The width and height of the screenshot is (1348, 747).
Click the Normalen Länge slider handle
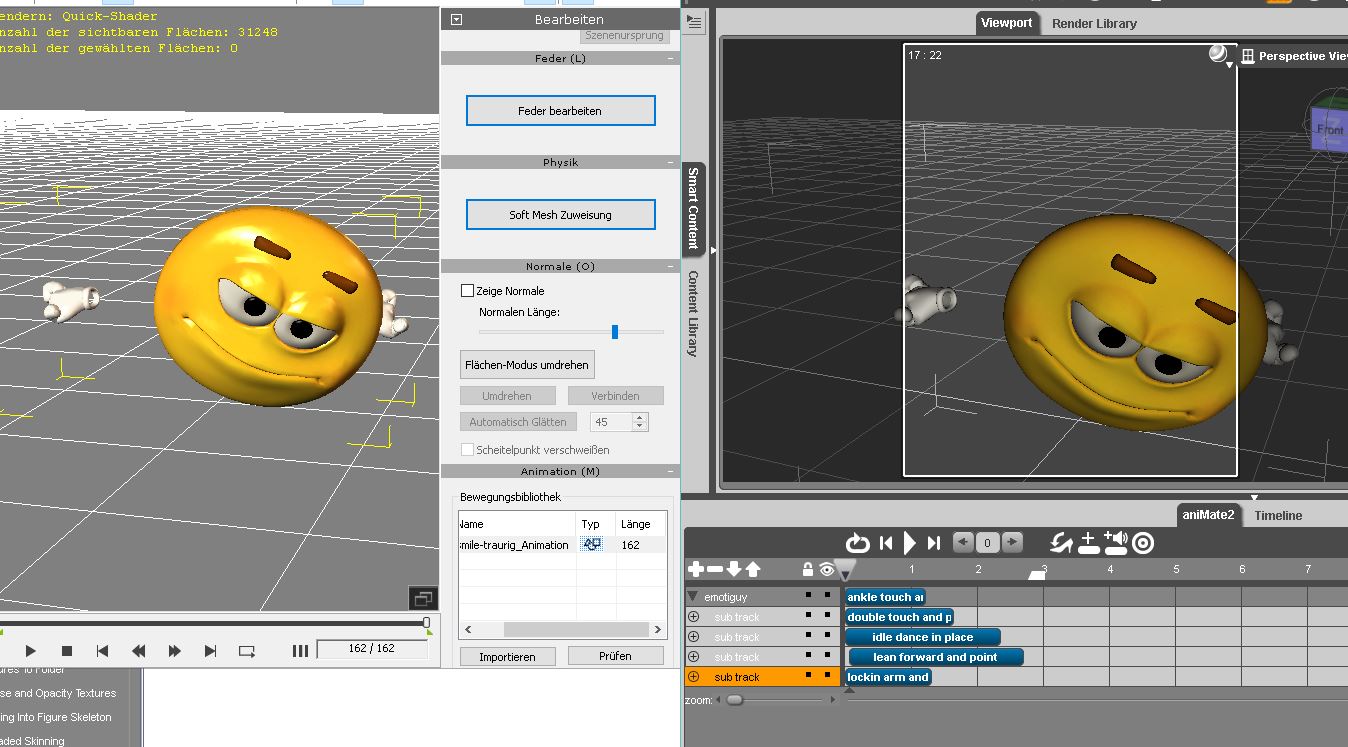tap(615, 332)
